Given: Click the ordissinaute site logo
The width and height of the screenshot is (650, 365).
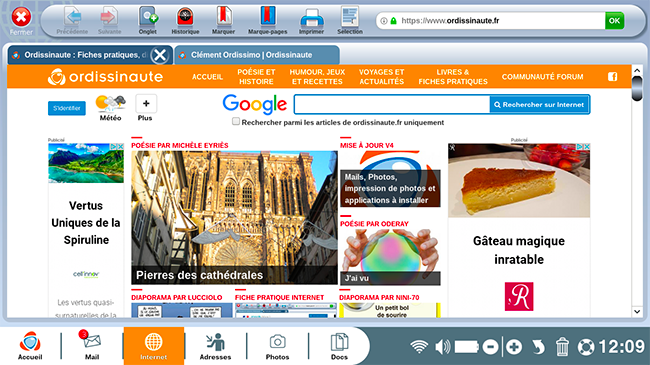Looking at the screenshot, I should click(x=105, y=77).
